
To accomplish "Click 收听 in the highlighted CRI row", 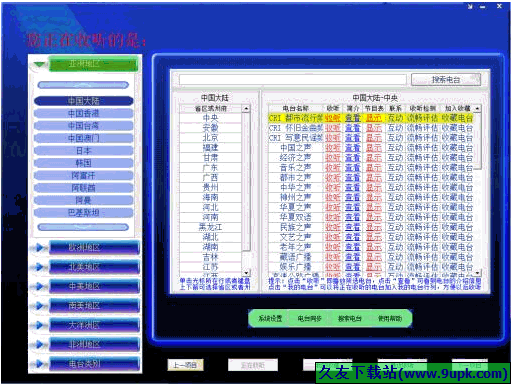I will [x=333, y=118].
